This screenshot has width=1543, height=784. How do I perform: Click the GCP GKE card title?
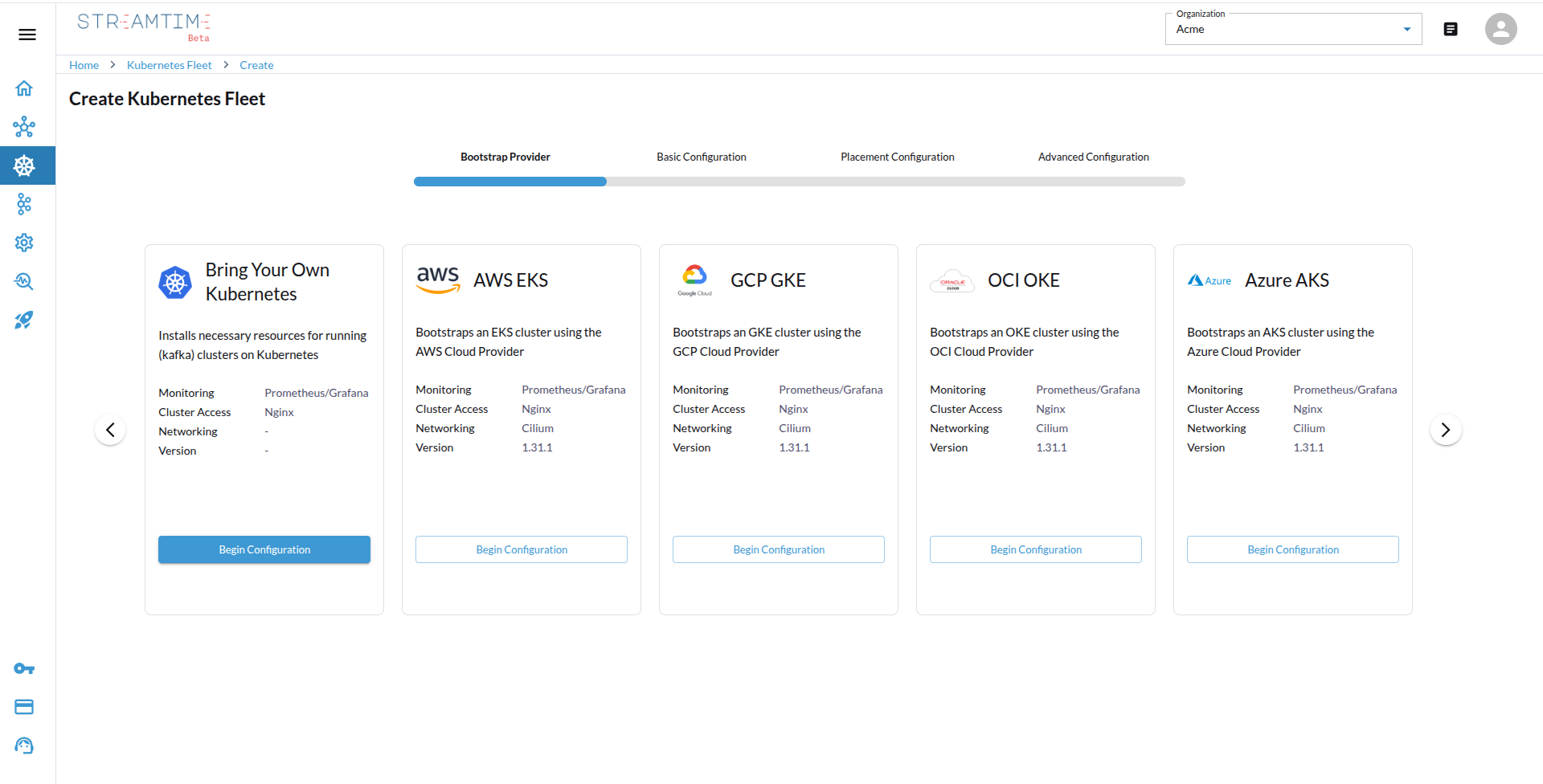click(x=768, y=280)
